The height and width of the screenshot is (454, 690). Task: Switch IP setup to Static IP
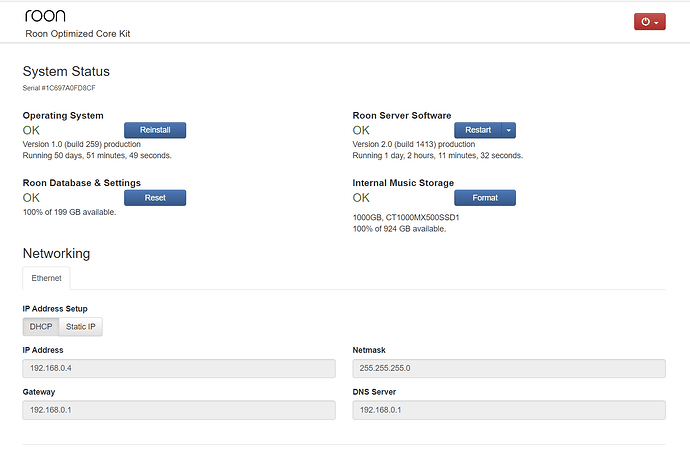pos(81,327)
